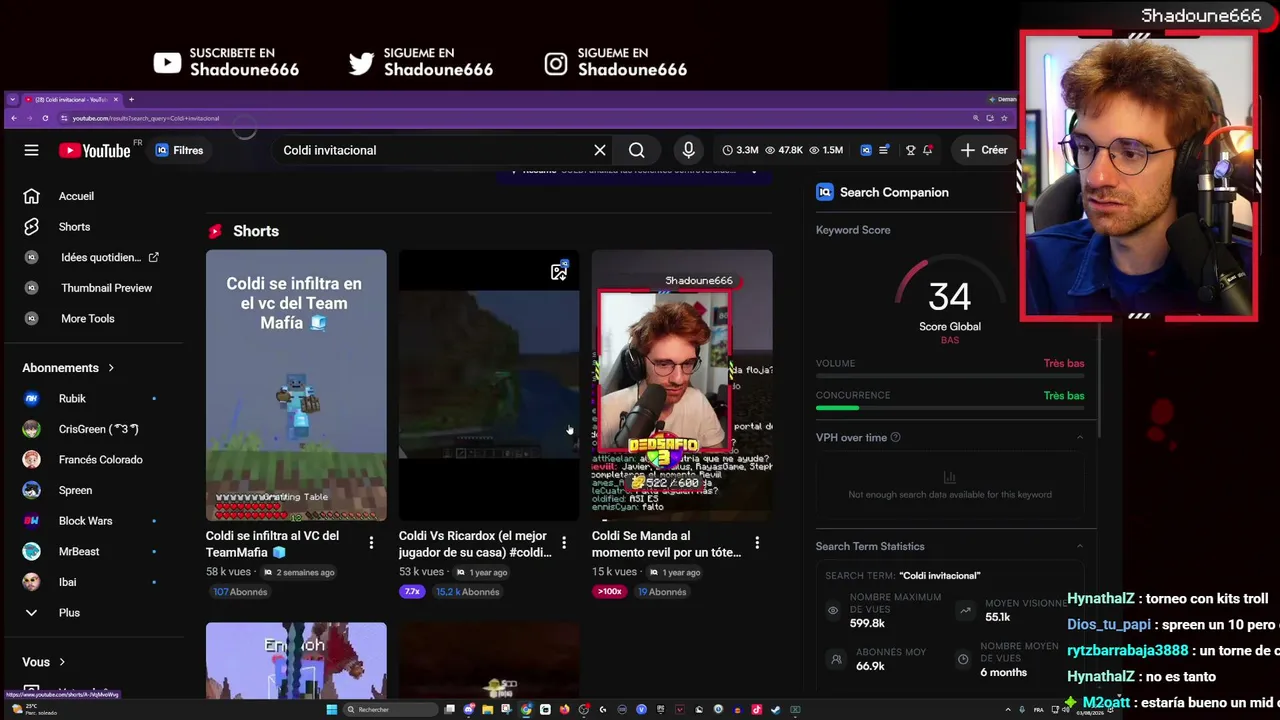Collapse the VPH over time section

pos(1080,437)
